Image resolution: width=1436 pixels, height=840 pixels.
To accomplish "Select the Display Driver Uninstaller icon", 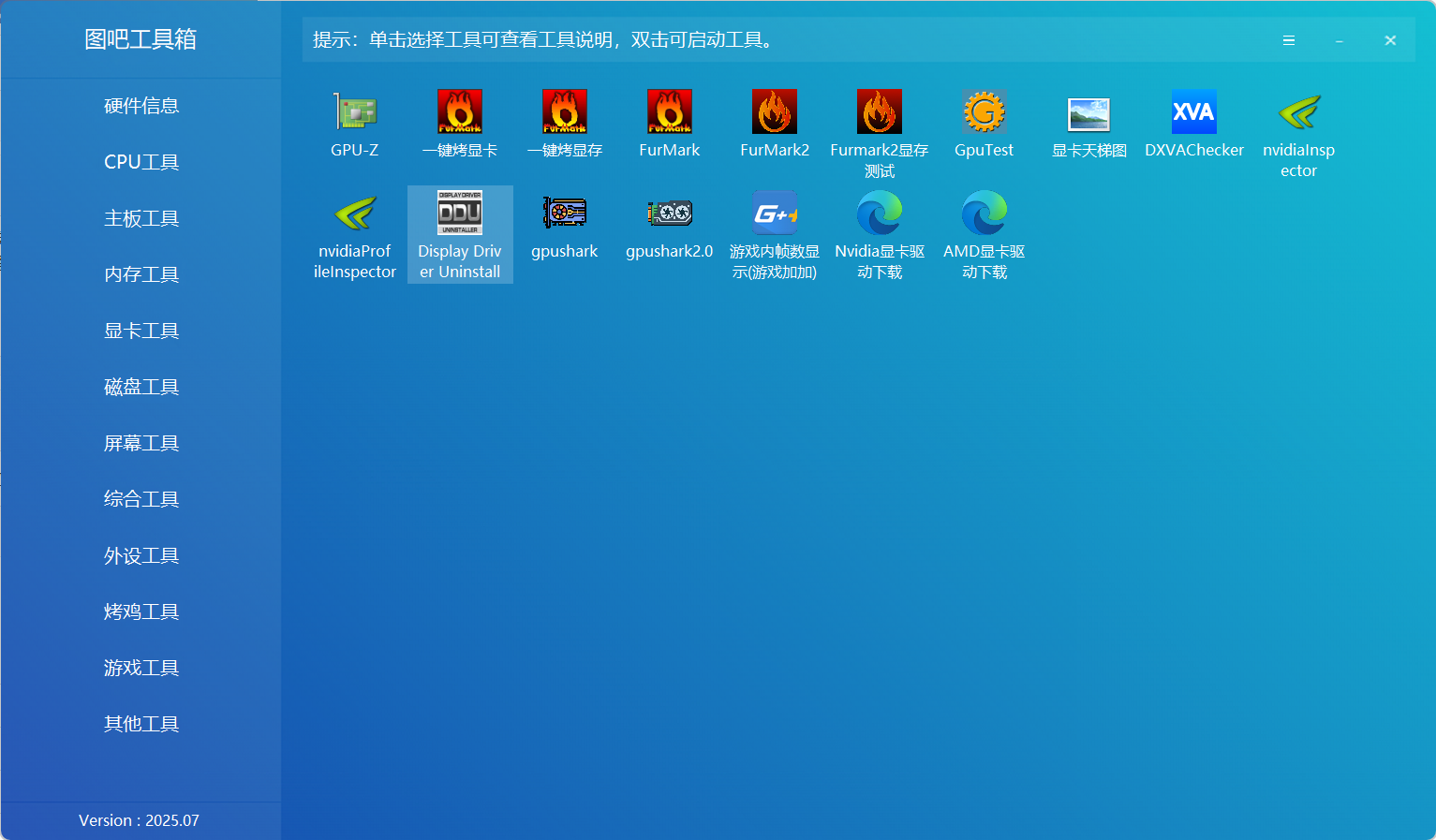I will [x=460, y=214].
